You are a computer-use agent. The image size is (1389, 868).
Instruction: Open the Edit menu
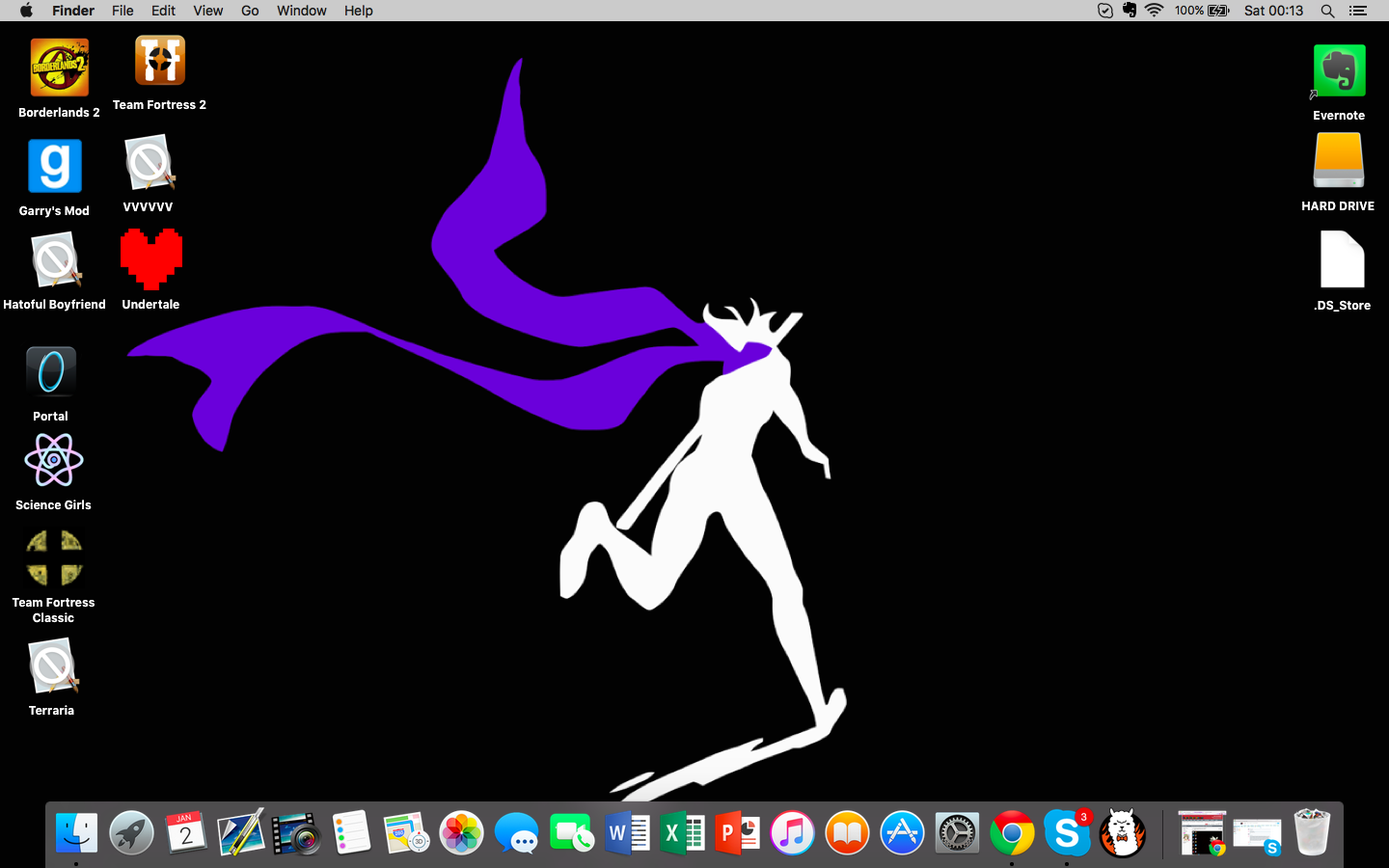tap(163, 11)
